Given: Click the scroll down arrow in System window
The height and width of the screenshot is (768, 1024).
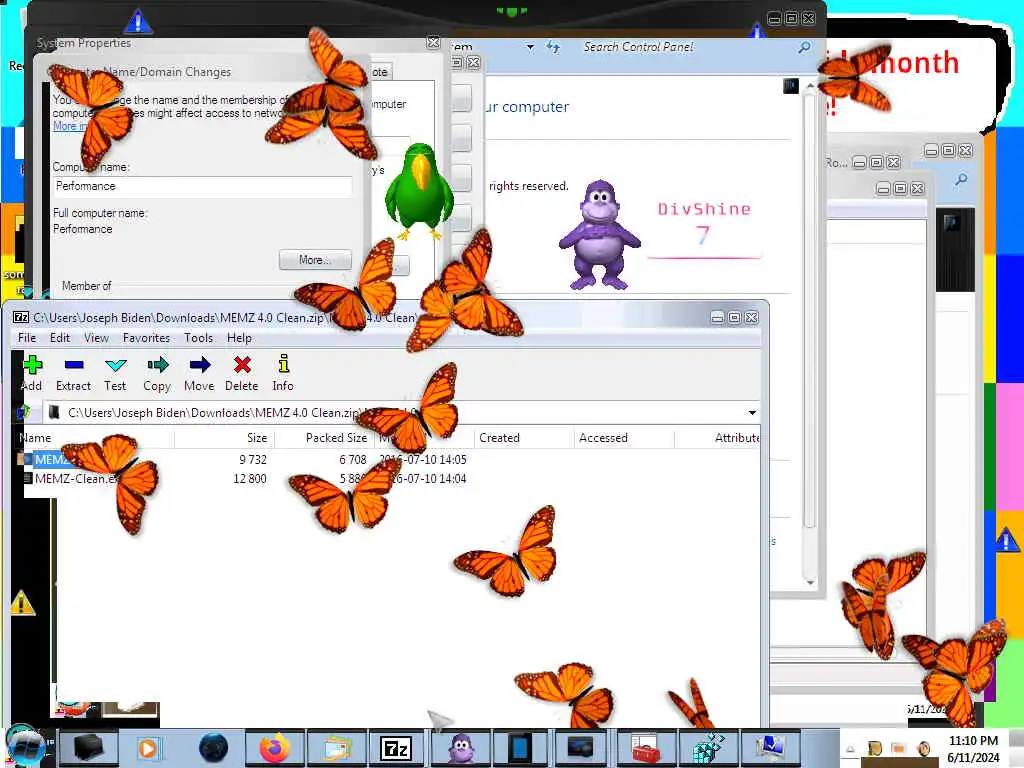Looking at the screenshot, I should 810,581.
